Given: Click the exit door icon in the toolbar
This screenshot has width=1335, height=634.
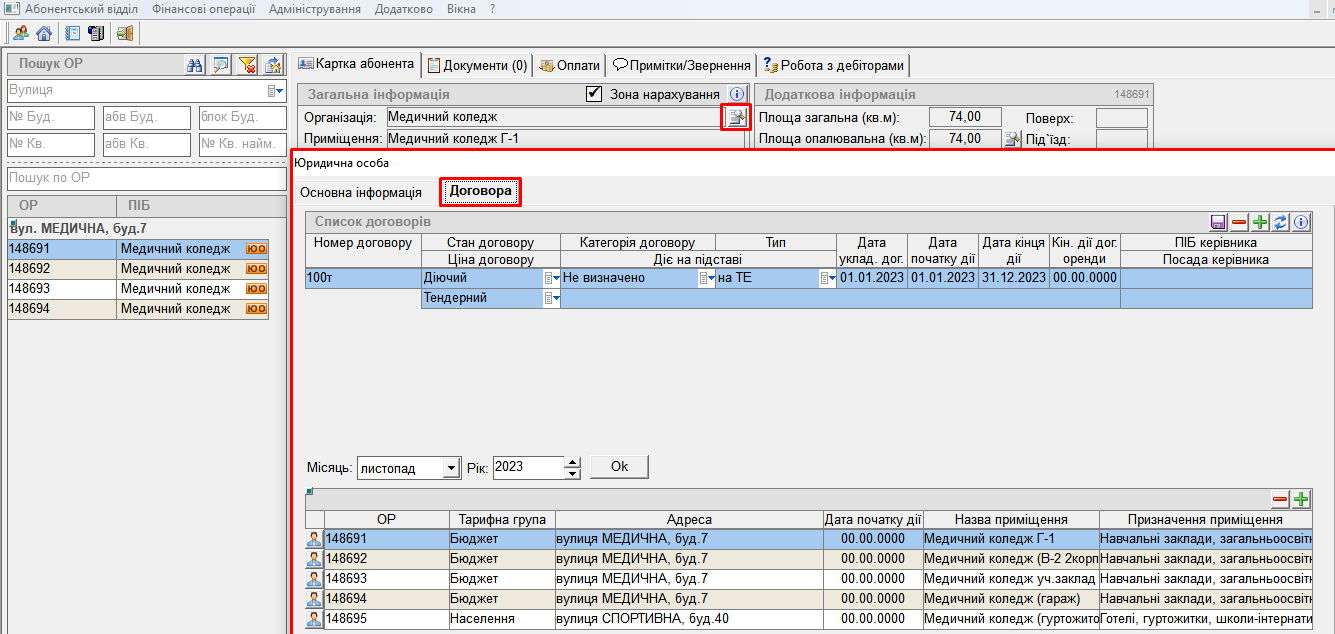Looking at the screenshot, I should point(125,33).
